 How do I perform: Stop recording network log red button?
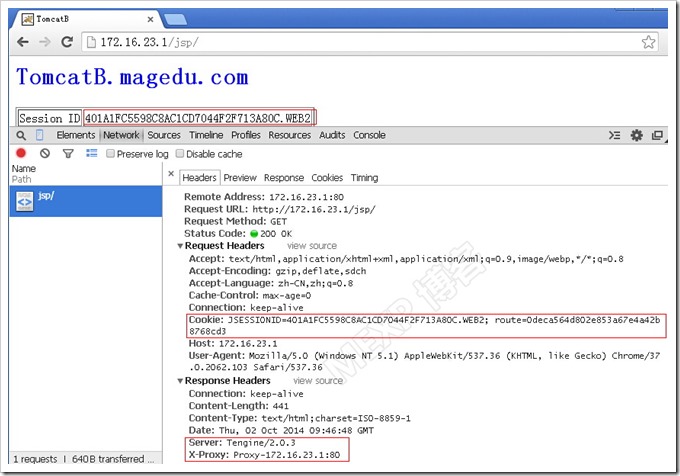tap(21, 153)
